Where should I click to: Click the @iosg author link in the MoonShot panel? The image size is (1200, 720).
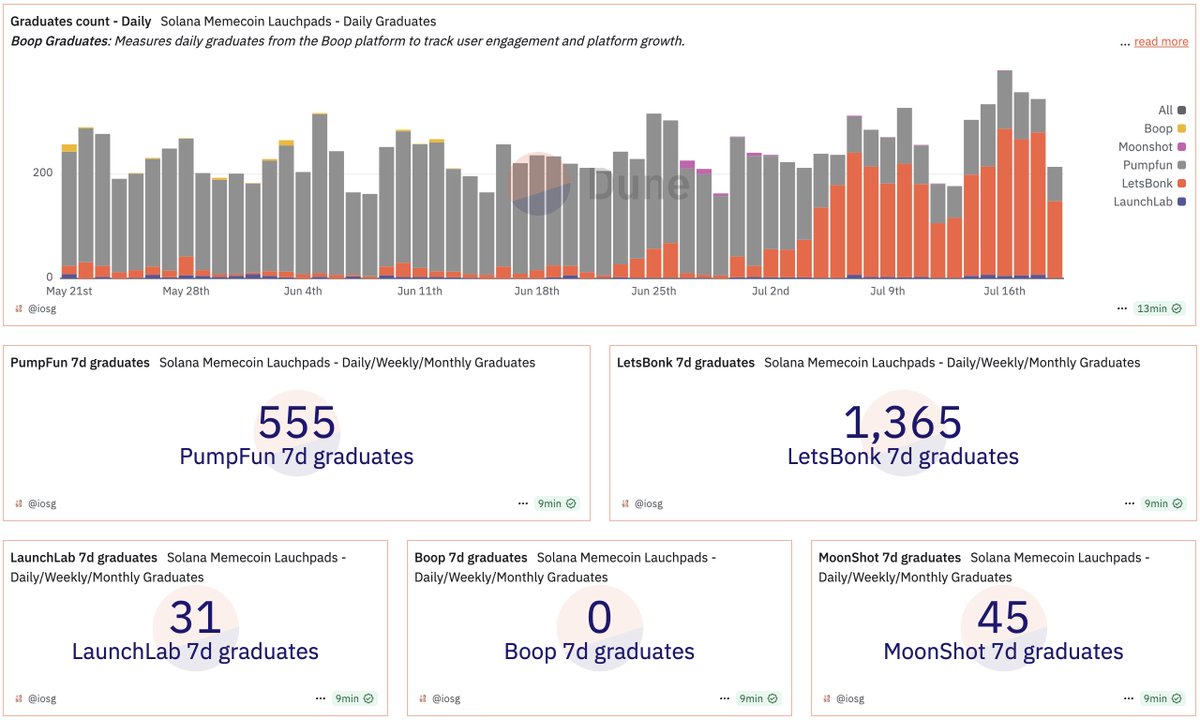850,699
